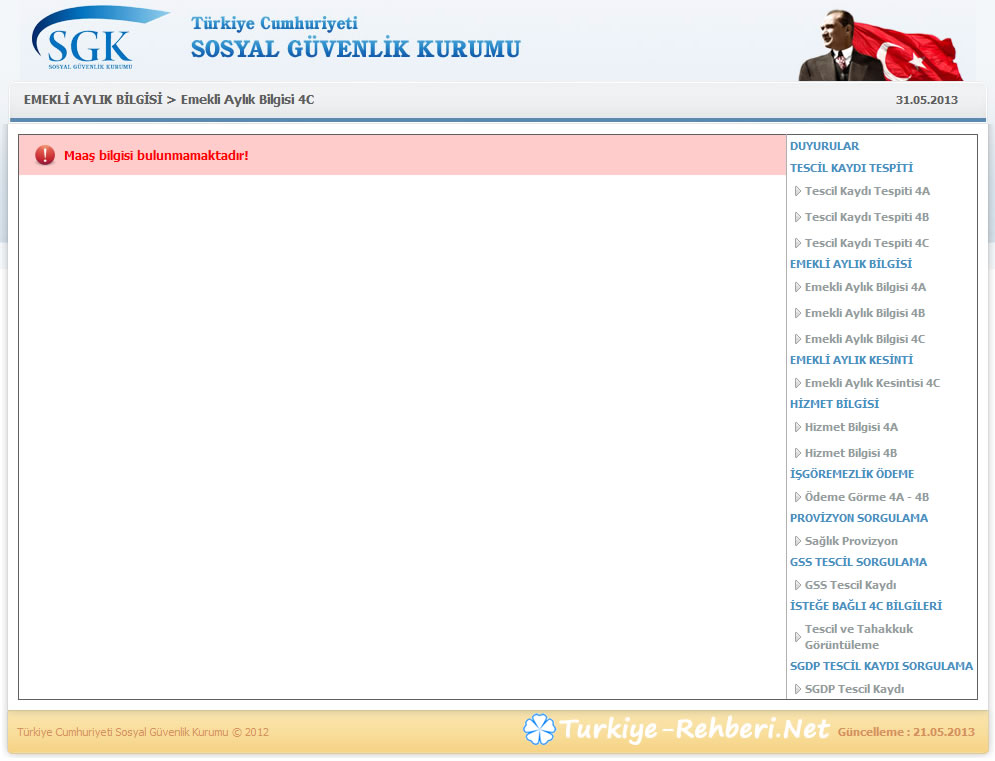The image size is (995, 761).
Task: Click arrow icon beside Sağlık Provizyon
Action: pos(797,541)
